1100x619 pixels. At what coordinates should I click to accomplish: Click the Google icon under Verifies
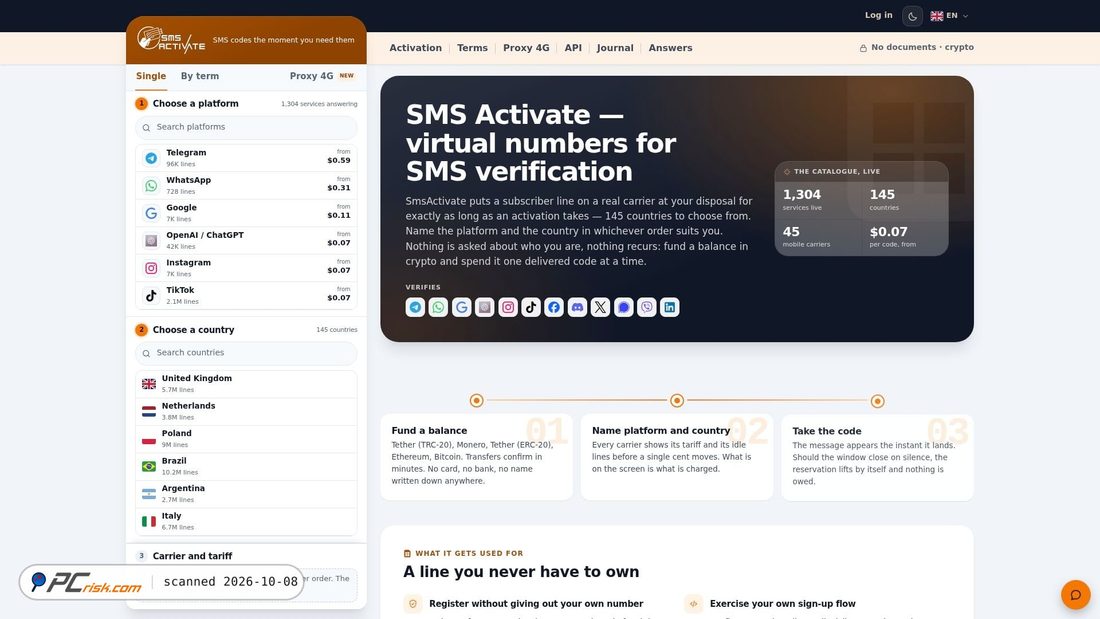[462, 307]
